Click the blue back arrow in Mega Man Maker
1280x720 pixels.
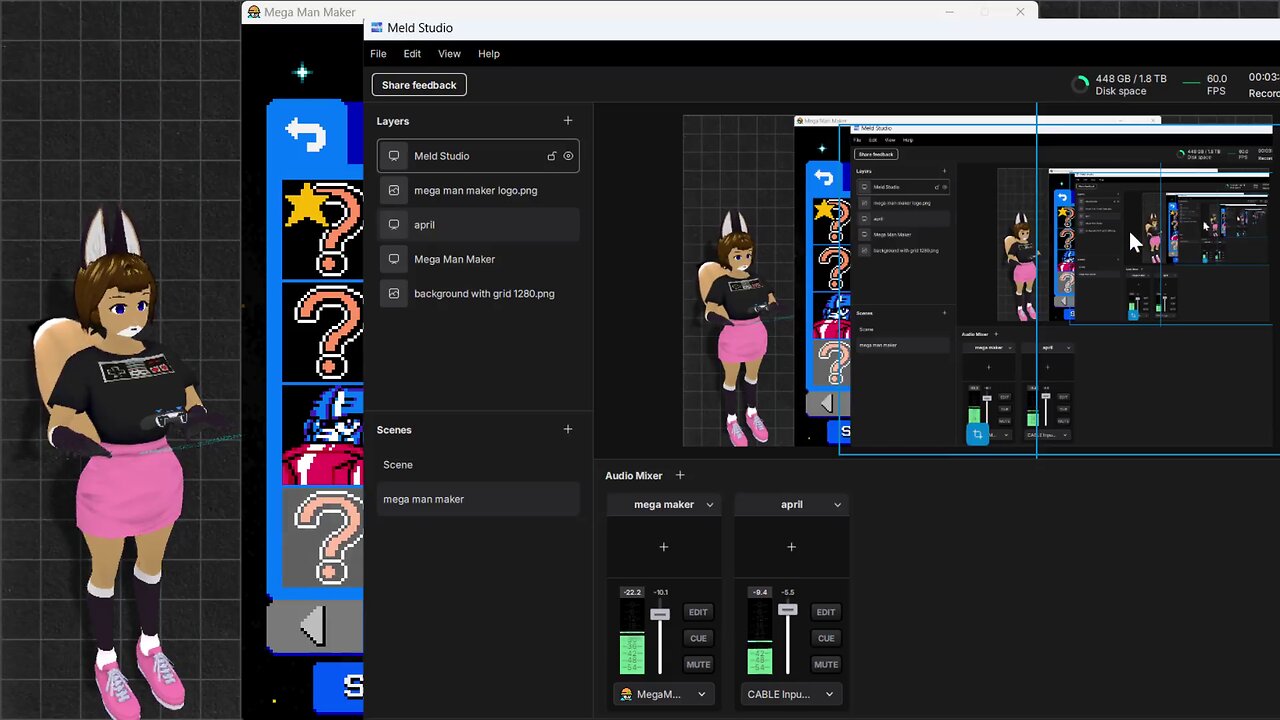pos(306,134)
